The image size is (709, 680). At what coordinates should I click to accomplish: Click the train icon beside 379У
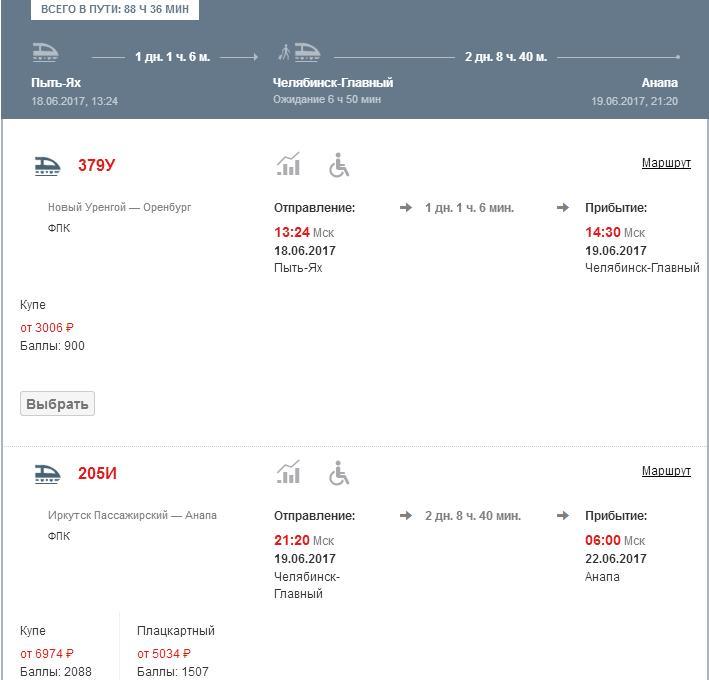point(47,165)
